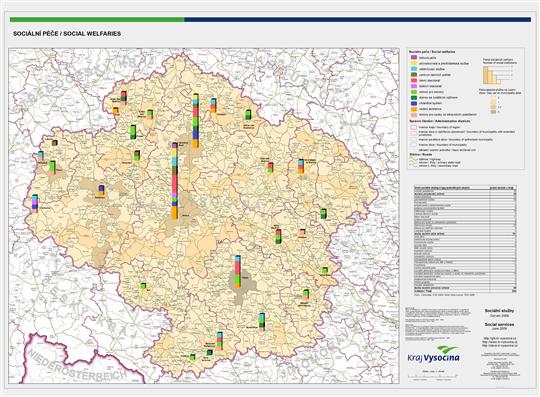This screenshot has width=540, height=397.
Task: Click the tallest multicolored bar chart in map center
Action: pyautogui.click(x=175, y=181)
